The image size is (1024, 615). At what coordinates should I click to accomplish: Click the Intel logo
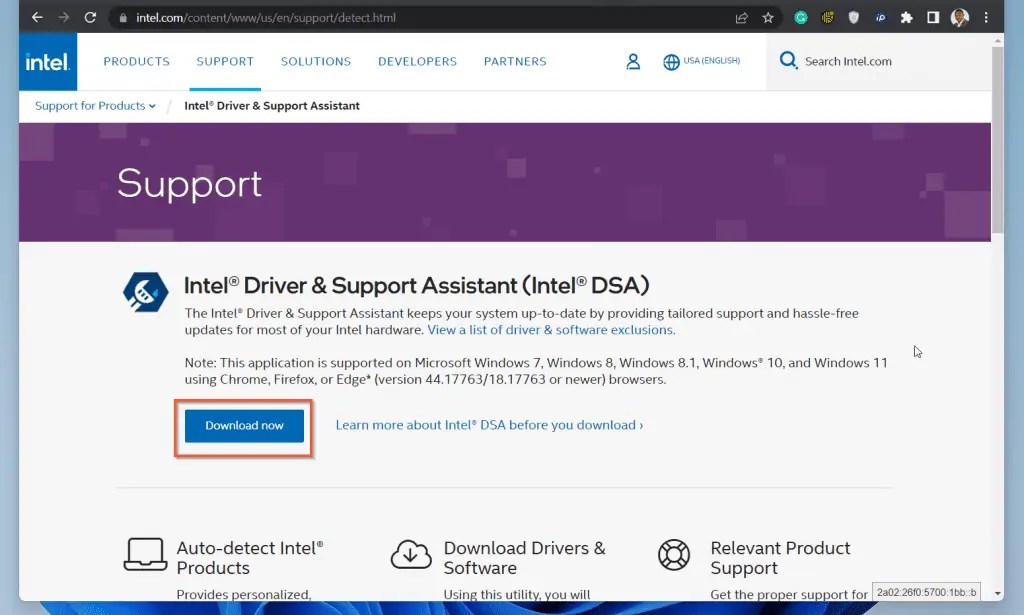click(x=47, y=61)
